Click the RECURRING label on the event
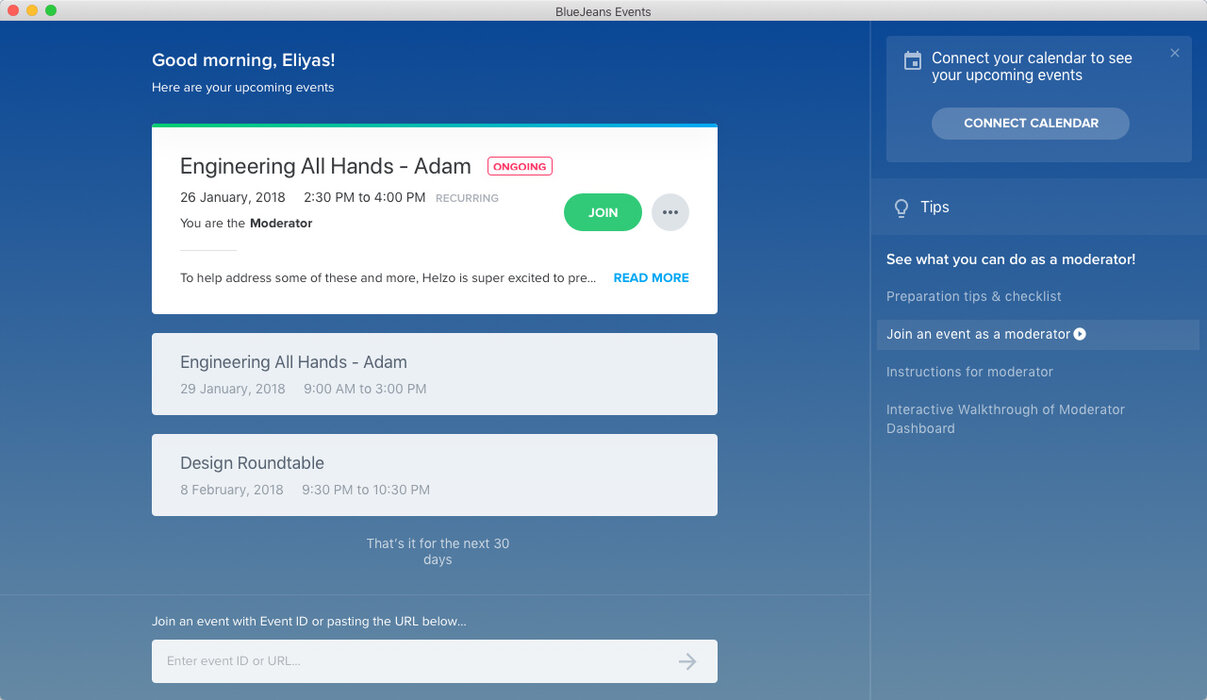Image resolution: width=1207 pixels, height=700 pixels. click(467, 198)
